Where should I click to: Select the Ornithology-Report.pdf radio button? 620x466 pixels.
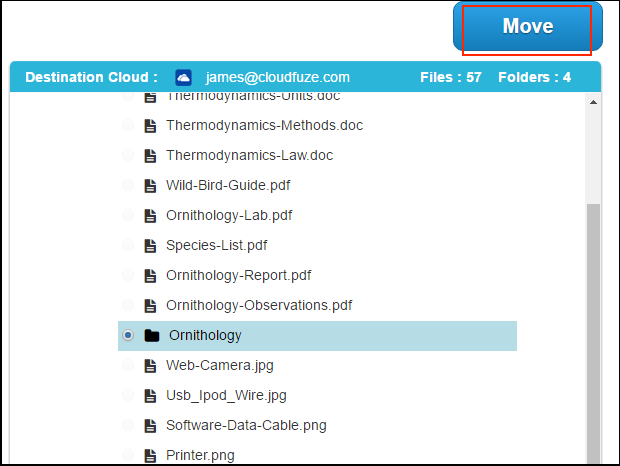(x=128, y=276)
